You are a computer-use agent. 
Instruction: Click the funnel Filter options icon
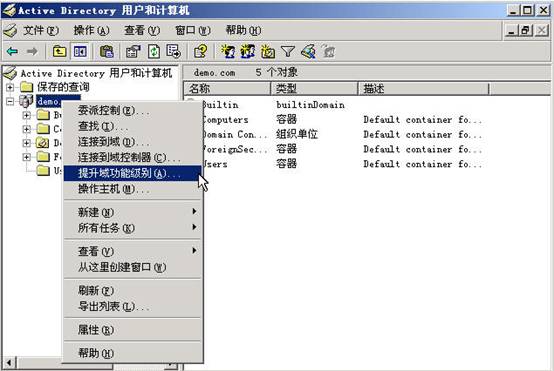288,52
